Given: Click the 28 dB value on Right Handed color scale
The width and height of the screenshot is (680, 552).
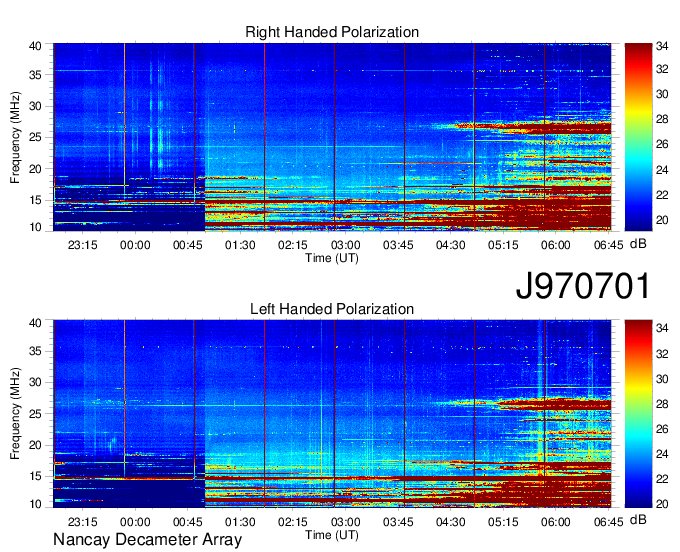Looking at the screenshot, I should click(x=662, y=119).
